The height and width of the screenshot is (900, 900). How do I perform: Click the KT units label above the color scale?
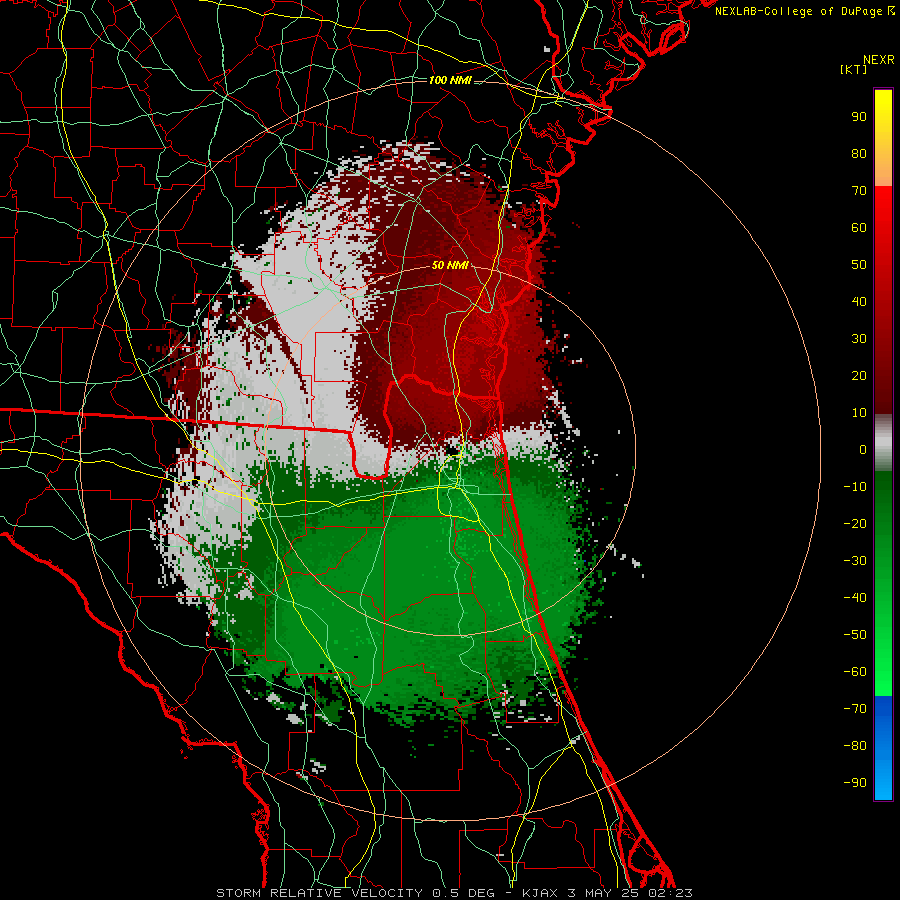pyautogui.click(x=853, y=69)
